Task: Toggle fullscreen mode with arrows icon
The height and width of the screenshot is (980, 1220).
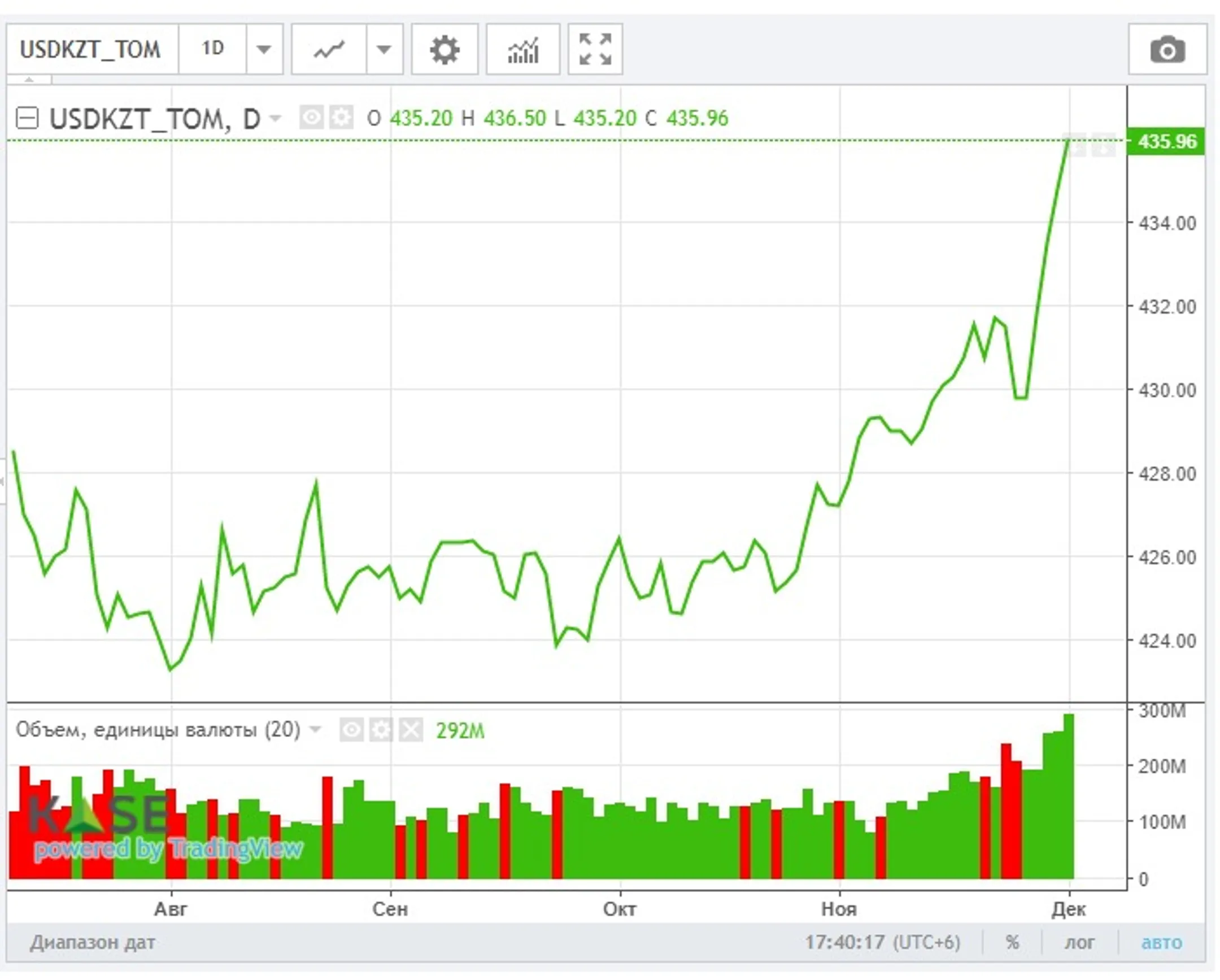Action: 595,50
